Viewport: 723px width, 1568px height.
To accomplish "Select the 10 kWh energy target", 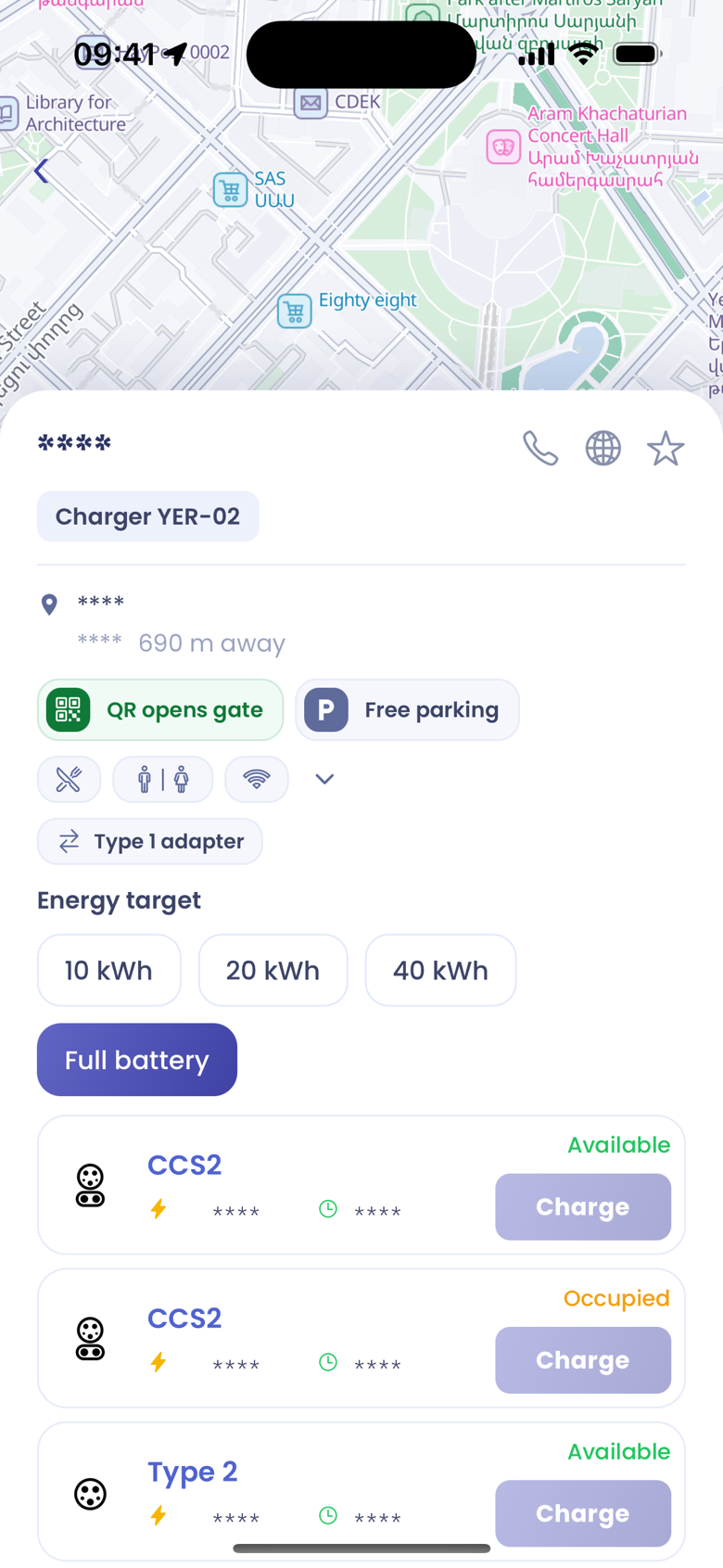I will pos(109,970).
